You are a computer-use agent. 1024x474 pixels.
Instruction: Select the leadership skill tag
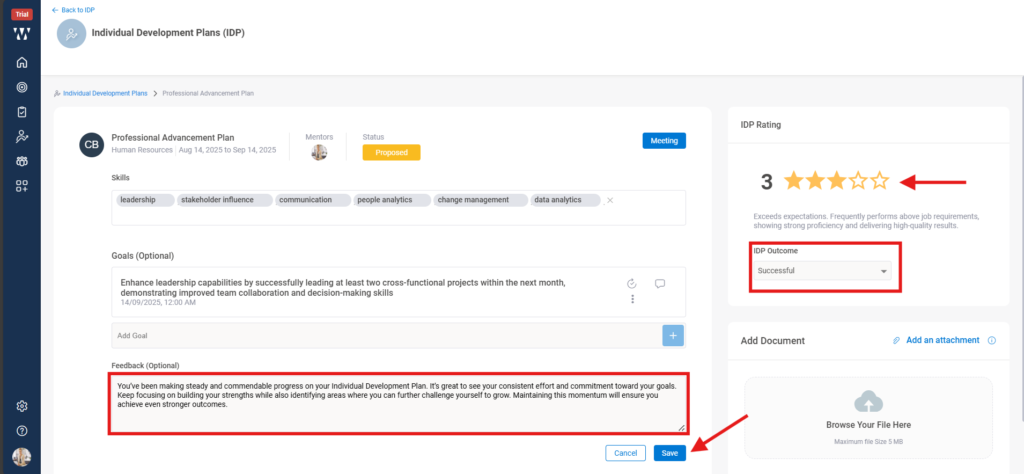(x=144, y=200)
